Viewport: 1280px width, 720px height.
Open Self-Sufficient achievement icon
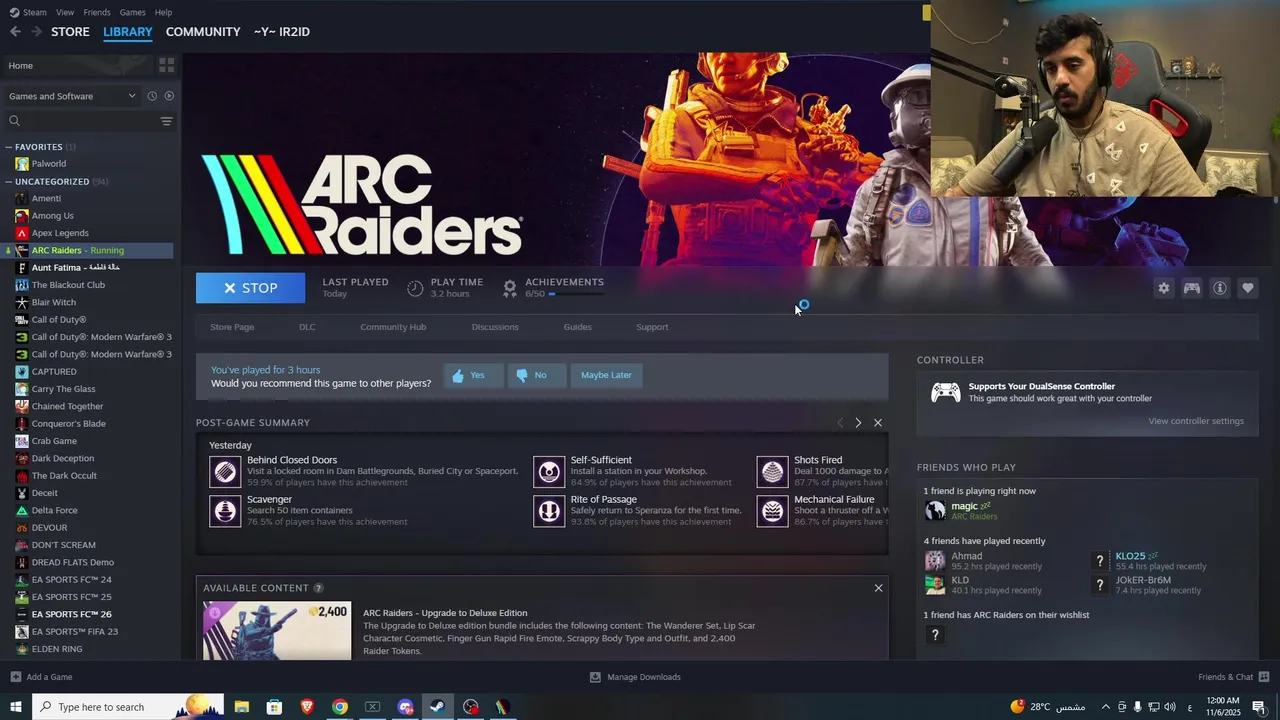pos(549,471)
